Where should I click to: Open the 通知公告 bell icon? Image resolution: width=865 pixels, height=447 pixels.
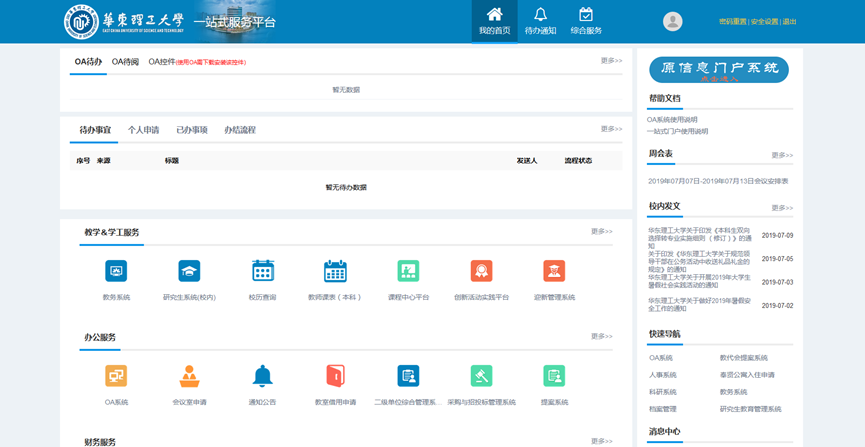263,376
